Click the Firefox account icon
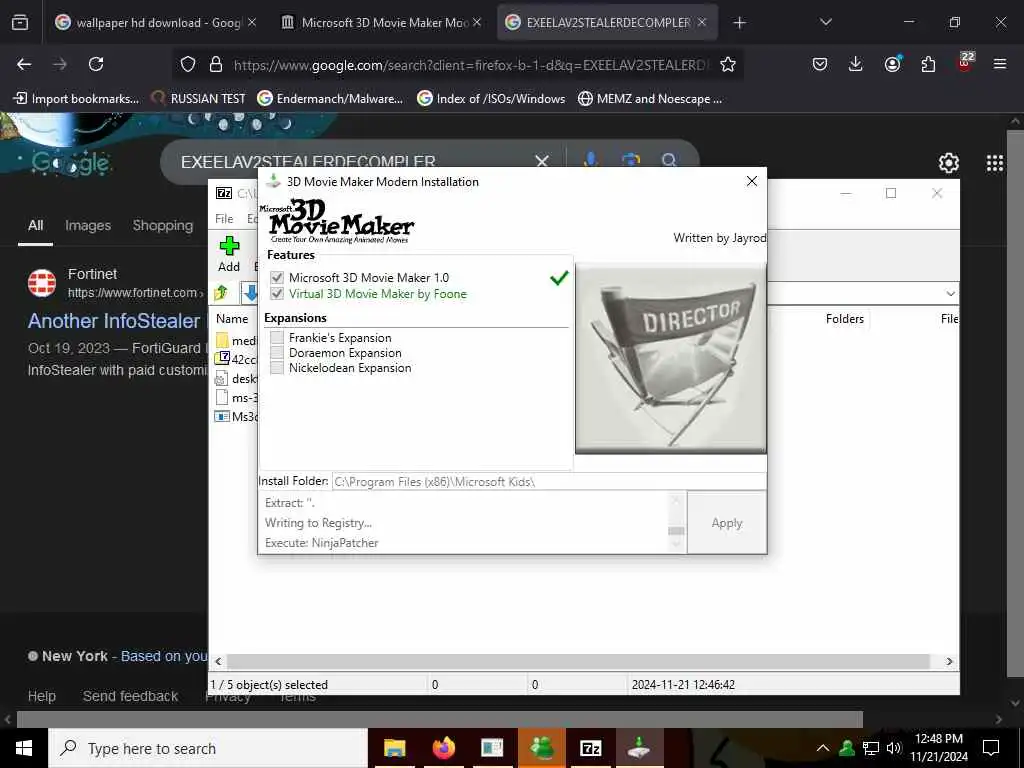This screenshot has width=1024, height=768. point(892,64)
